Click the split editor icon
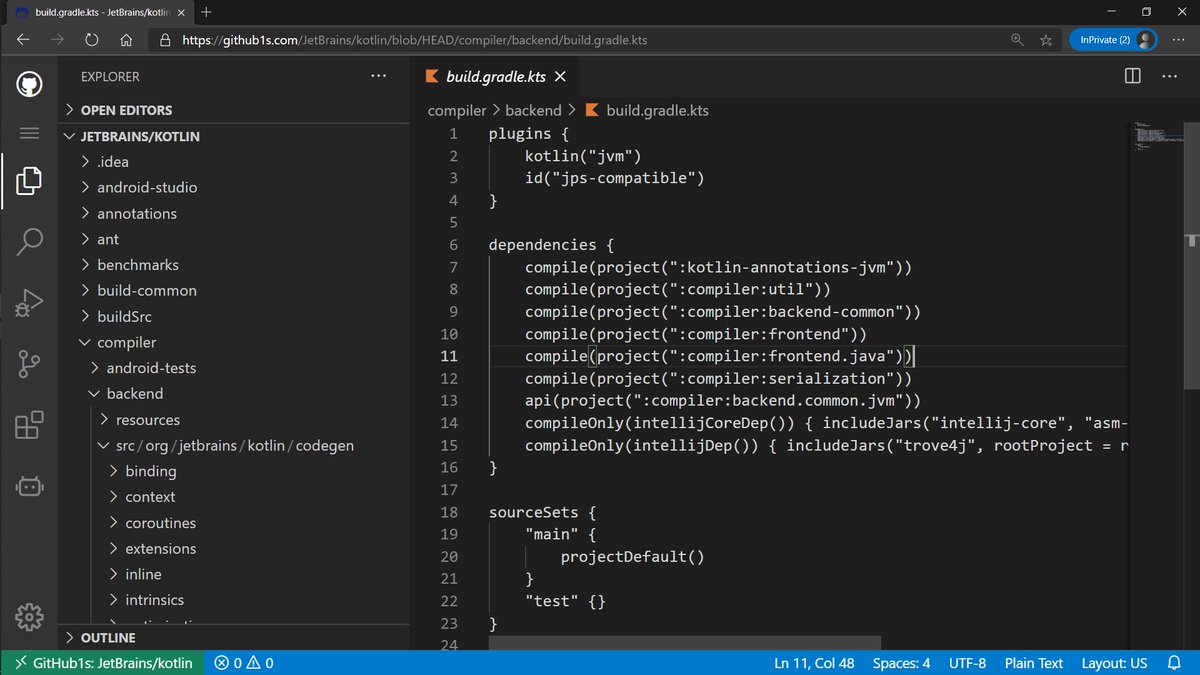Image resolution: width=1200 pixels, height=675 pixels. click(x=1133, y=76)
